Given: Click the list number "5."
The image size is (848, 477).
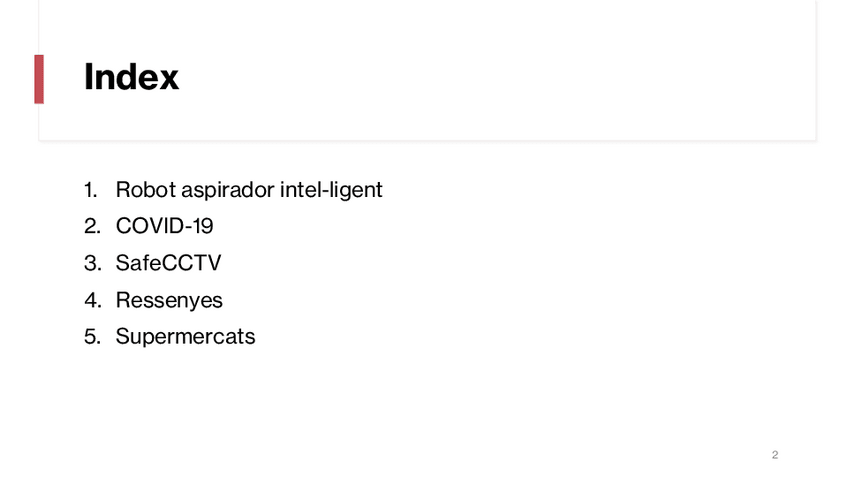Looking at the screenshot, I should point(92,337).
